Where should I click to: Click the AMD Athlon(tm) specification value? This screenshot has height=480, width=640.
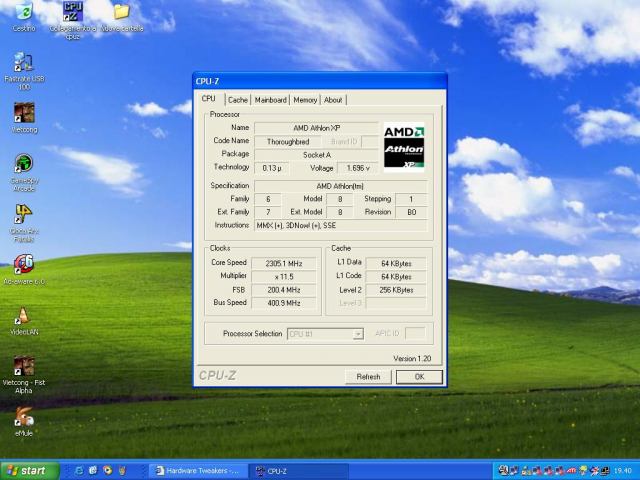340,186
